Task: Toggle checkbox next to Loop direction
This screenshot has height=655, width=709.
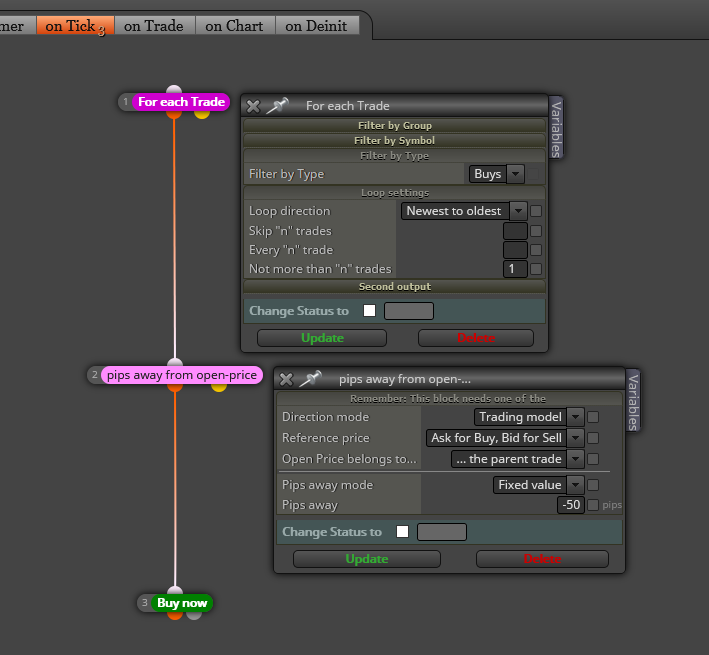Action: tap(536, 211)
